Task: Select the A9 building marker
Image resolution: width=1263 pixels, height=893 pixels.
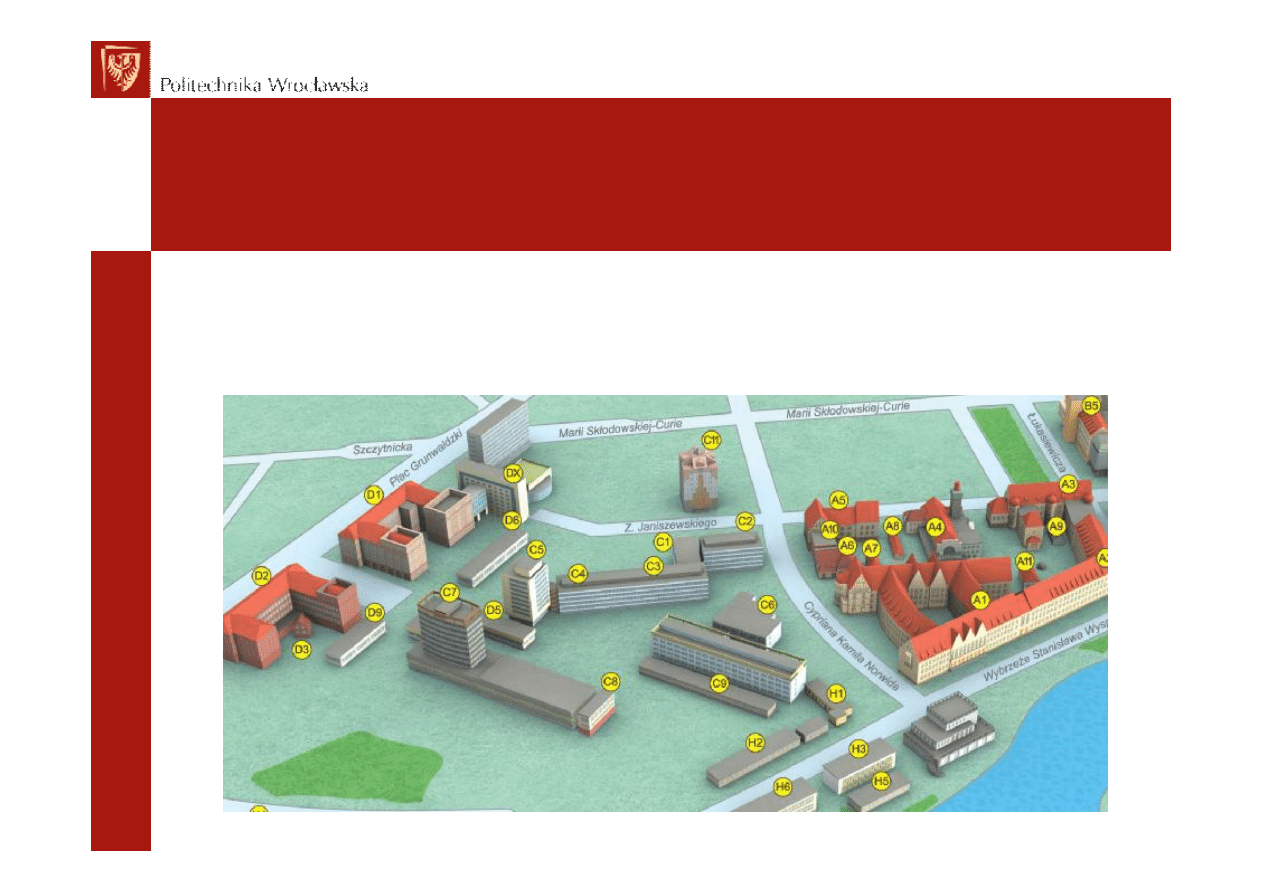Action: point(1056,526)
